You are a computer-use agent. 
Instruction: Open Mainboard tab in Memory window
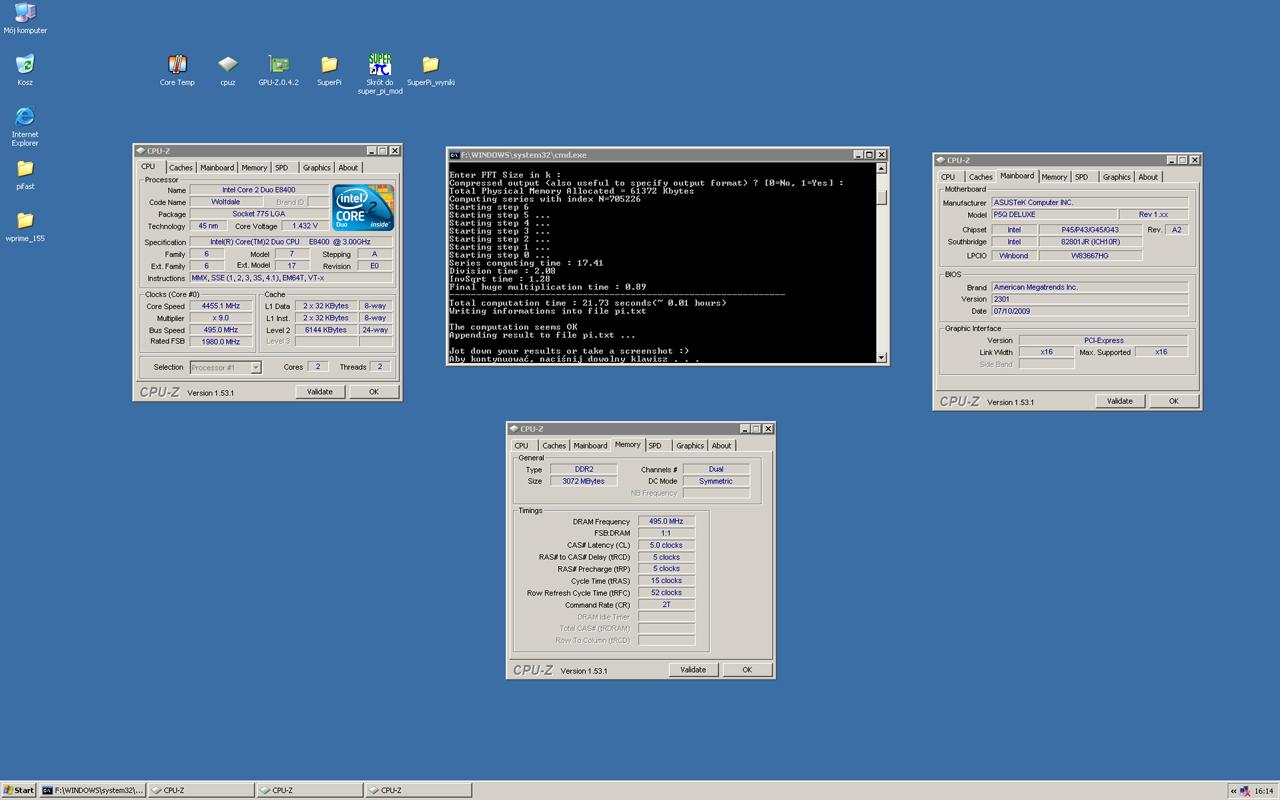click(x=590, y=446)
